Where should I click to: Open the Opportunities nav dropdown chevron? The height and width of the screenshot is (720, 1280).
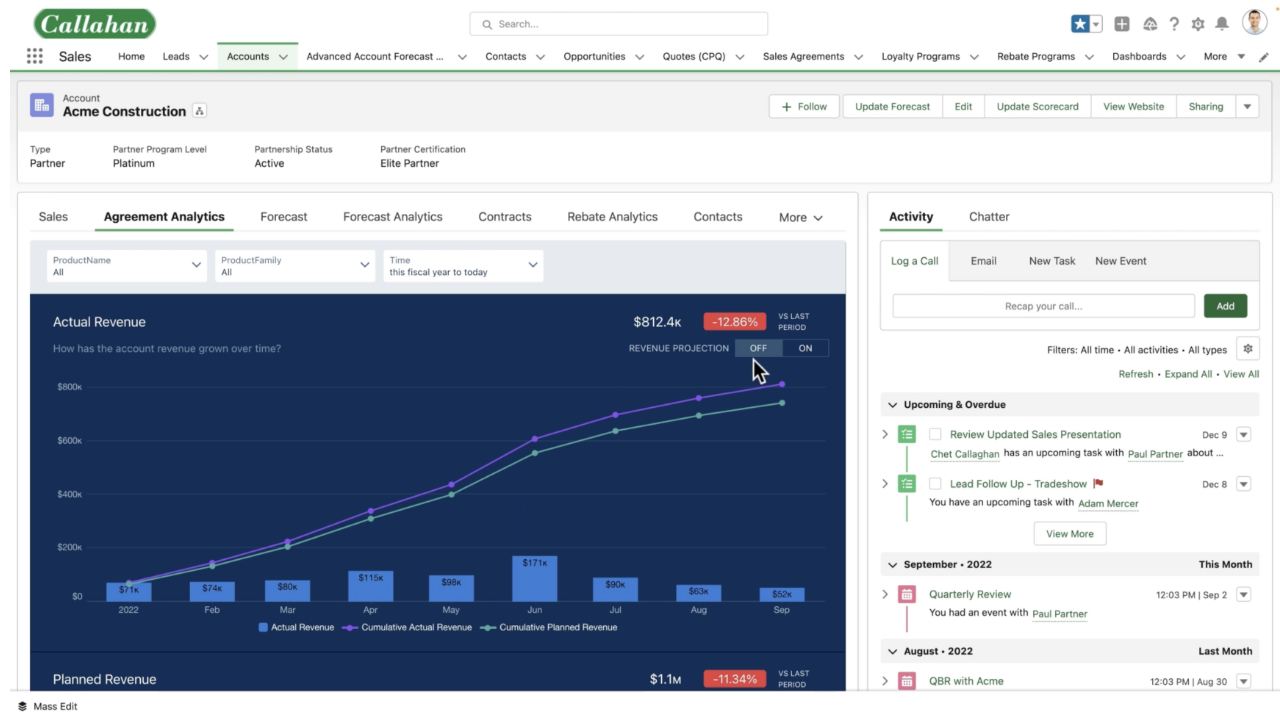point(640,57)
